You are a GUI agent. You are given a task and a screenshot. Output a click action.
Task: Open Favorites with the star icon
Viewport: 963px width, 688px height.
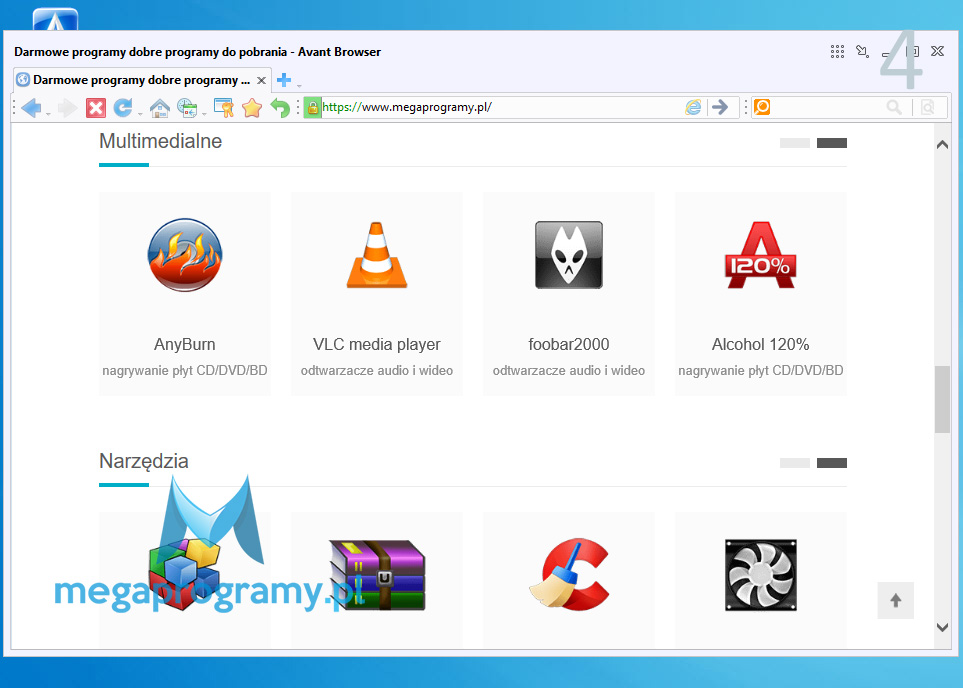point(252,108)
